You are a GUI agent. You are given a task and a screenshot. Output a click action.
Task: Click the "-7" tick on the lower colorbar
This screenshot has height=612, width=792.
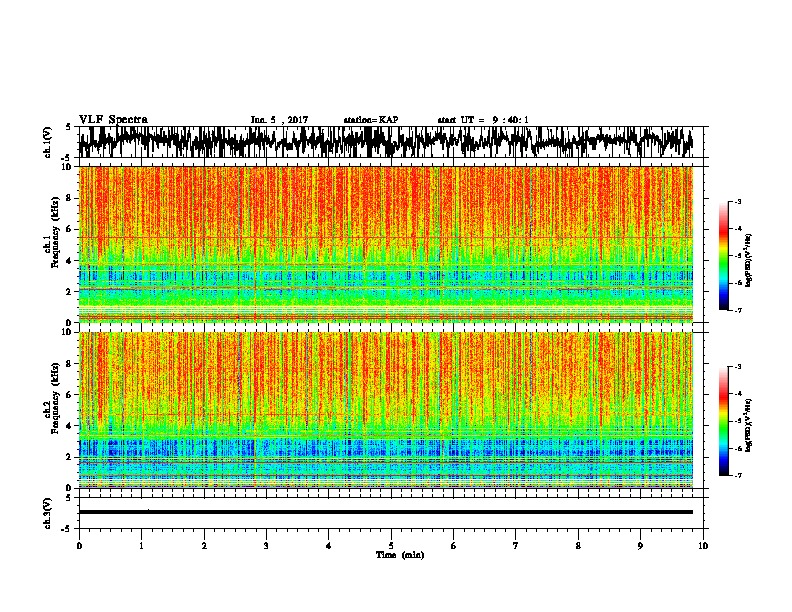737,476
